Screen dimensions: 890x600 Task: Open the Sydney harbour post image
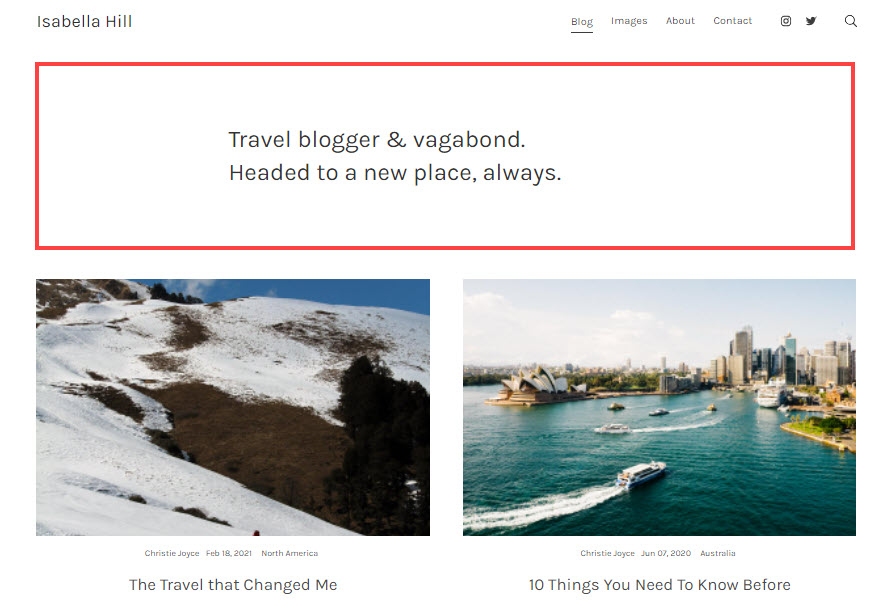(659, 407)
